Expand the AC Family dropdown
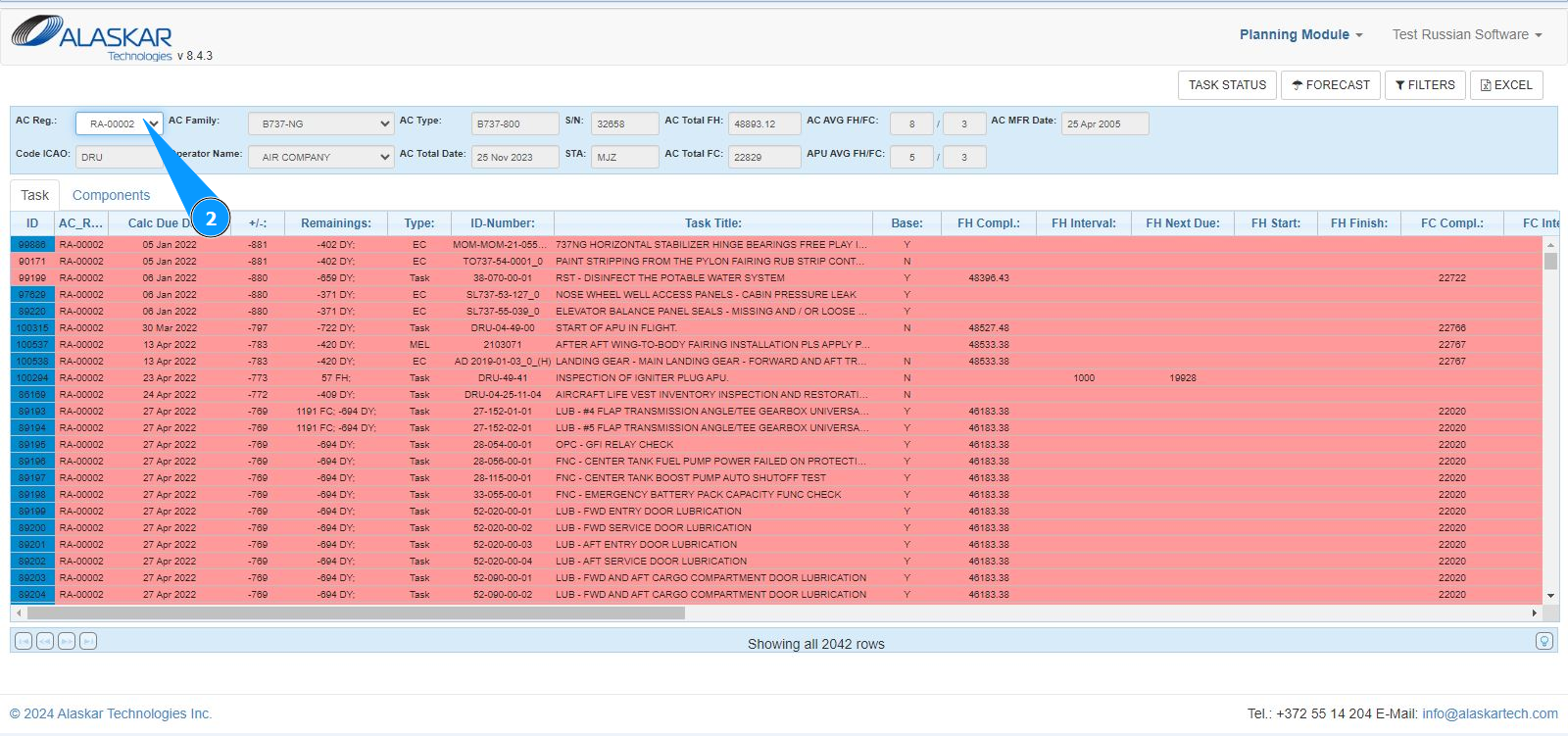Screen dimensions: 1568x736 coord(321,123)
